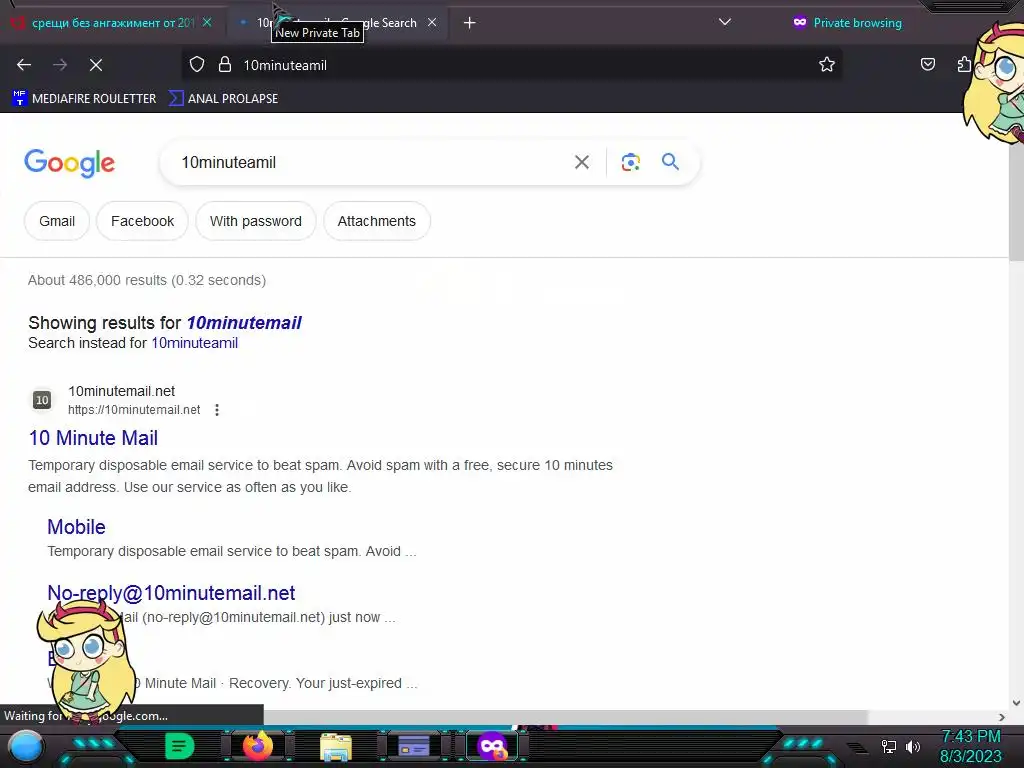
Task: Close the Google Search tab
Action: (x=432, y=22)
